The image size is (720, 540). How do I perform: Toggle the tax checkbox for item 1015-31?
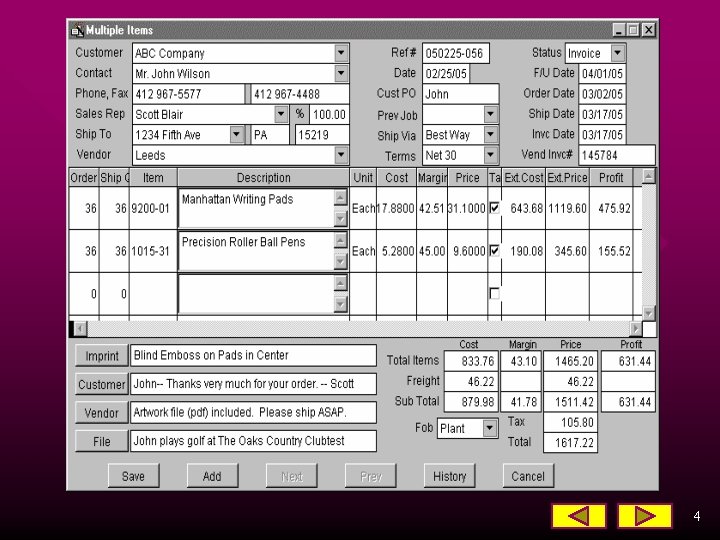[494, 251]
